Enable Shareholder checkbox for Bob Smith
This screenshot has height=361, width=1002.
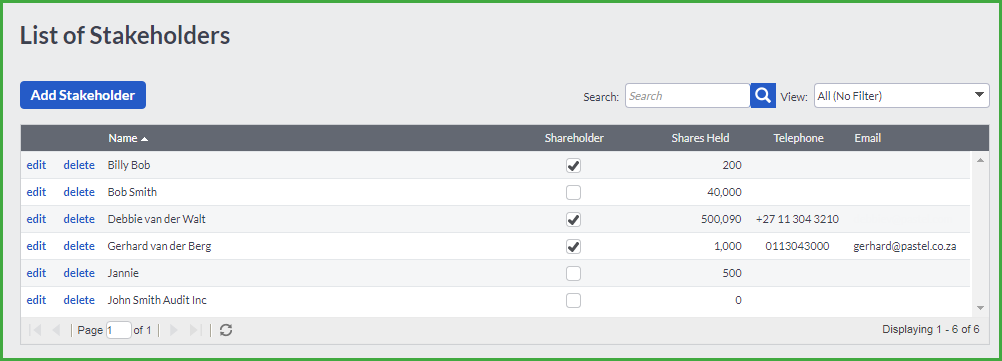pyautogui.click(x=574, y=192)
